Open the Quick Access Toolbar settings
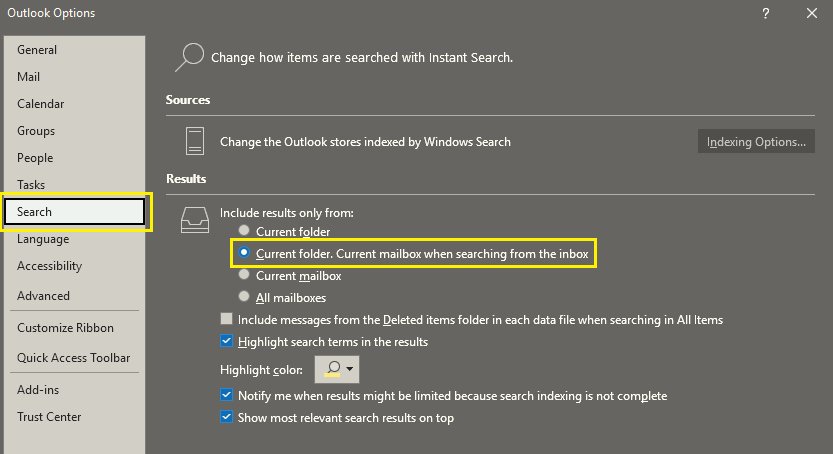833x454 pixels. pyautogui.click(x=74, y=357)
